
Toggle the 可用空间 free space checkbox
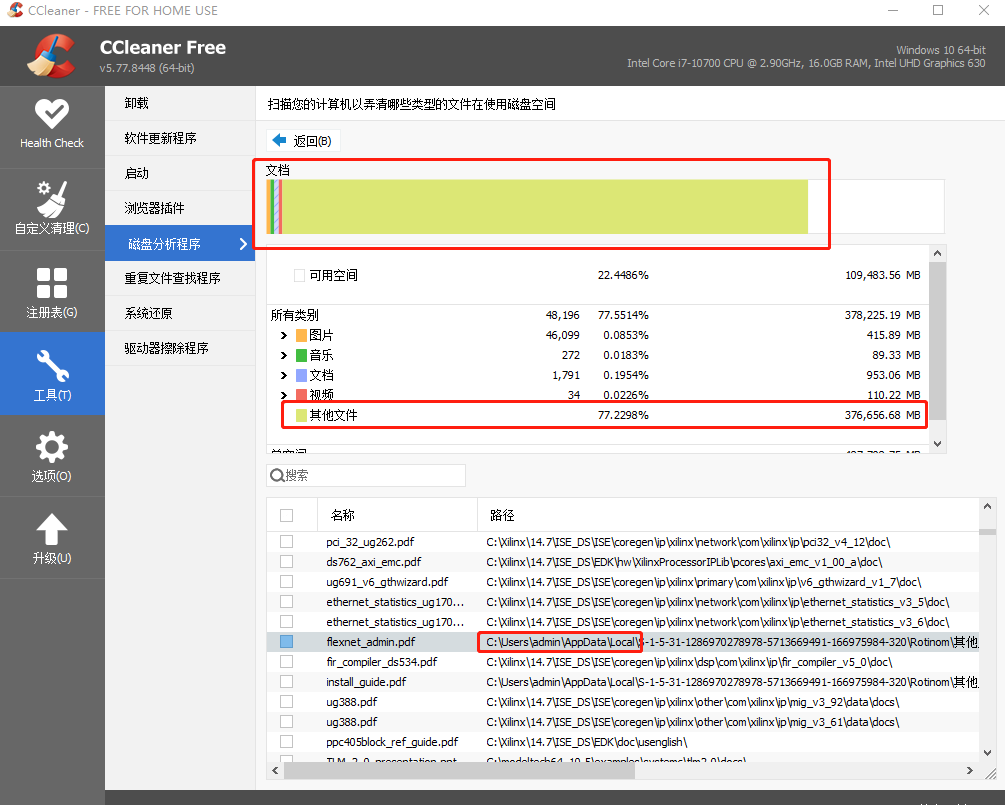coord(299,276)
